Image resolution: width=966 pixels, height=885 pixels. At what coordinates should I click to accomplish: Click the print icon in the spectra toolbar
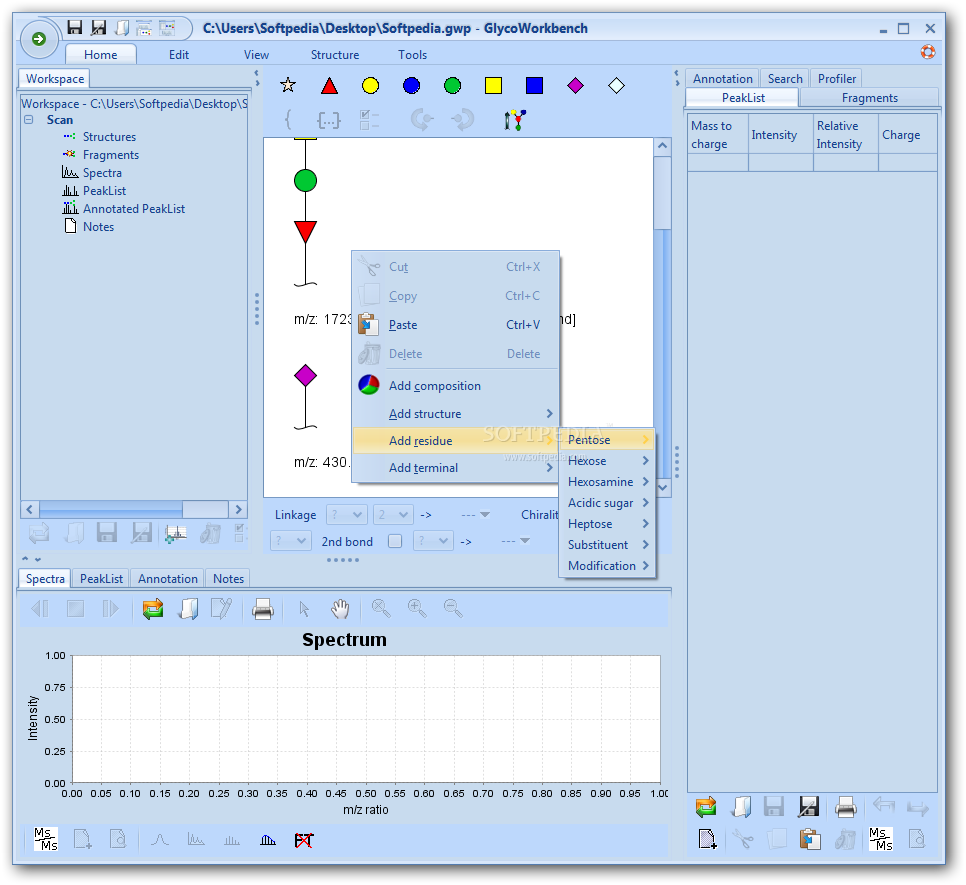point(263,609)
